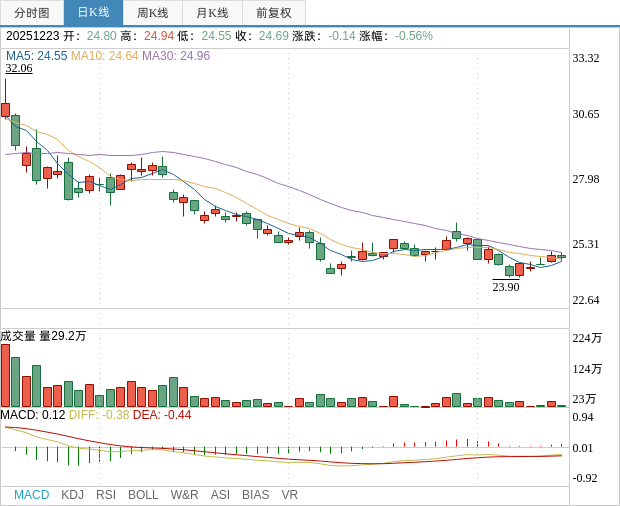Click the tallest red volume bar

coord(5,376)
